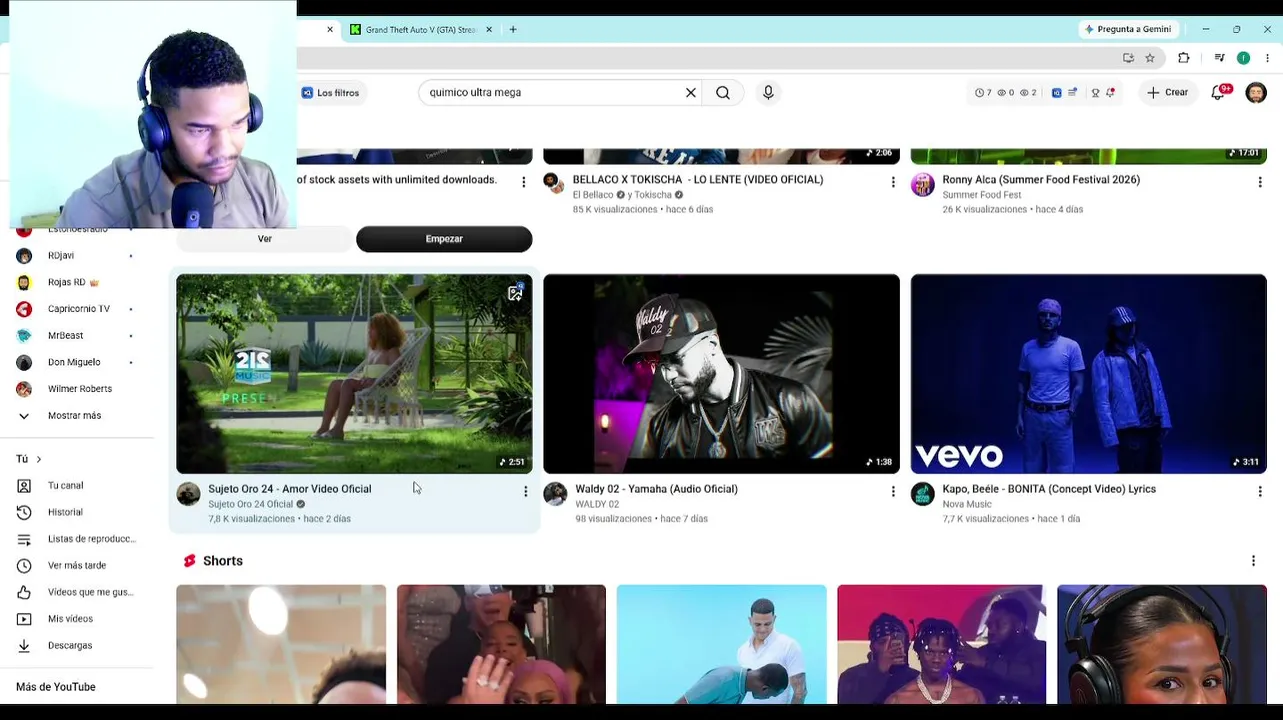Open Ver más tarde in sidebar

pos(76,566)
